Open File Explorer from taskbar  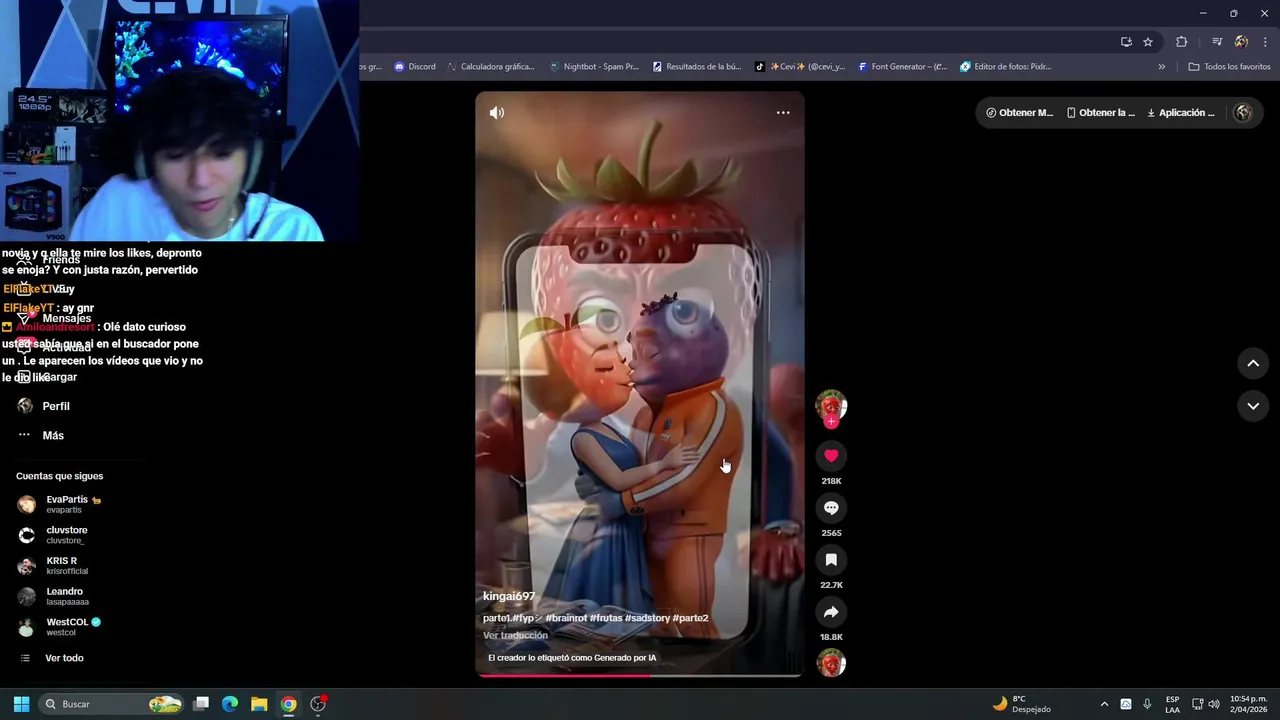259,704
